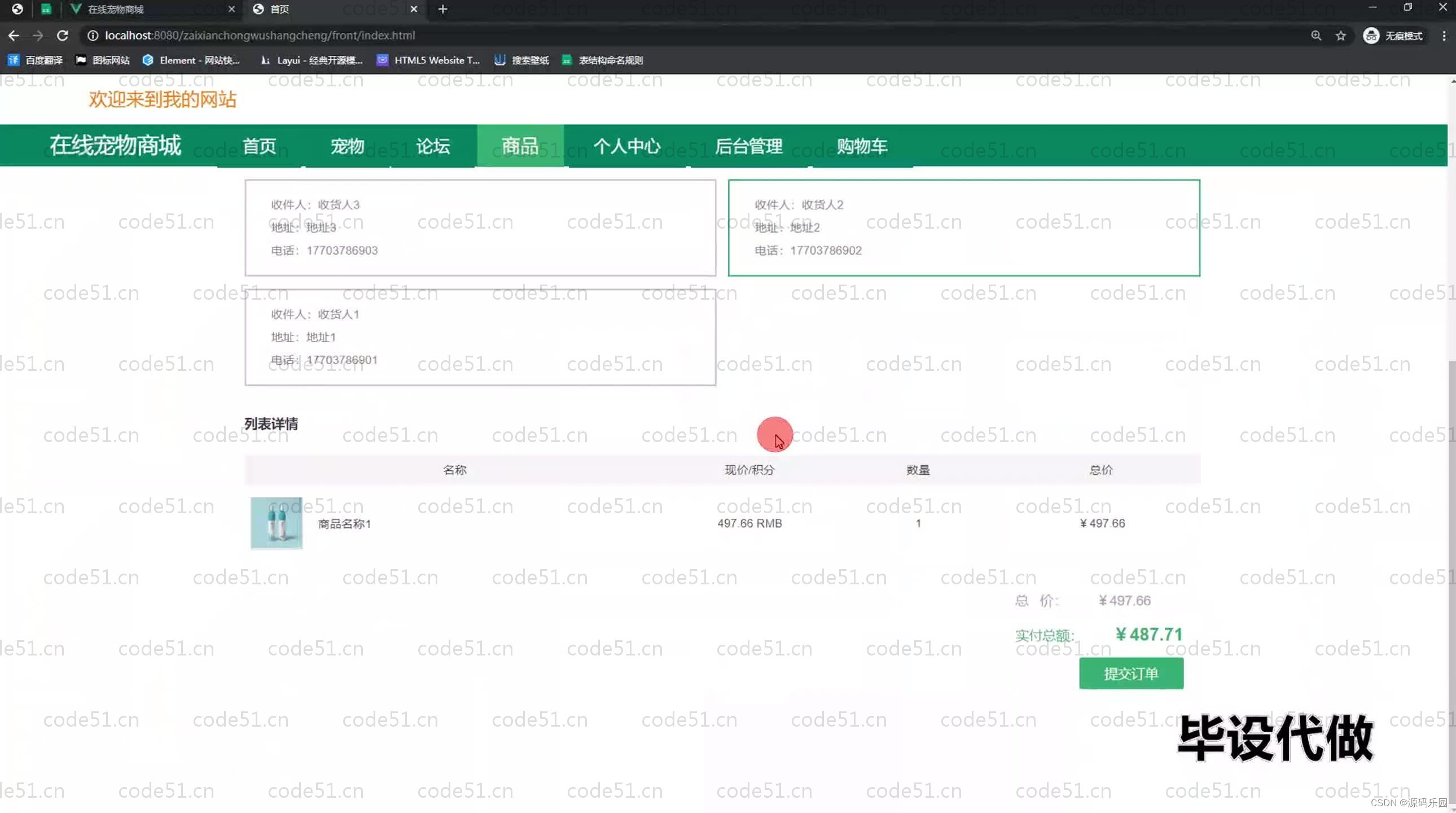Reload the page with refresh icon
The width and height of the screenshot is (1456, 813).
pos(62,36)
